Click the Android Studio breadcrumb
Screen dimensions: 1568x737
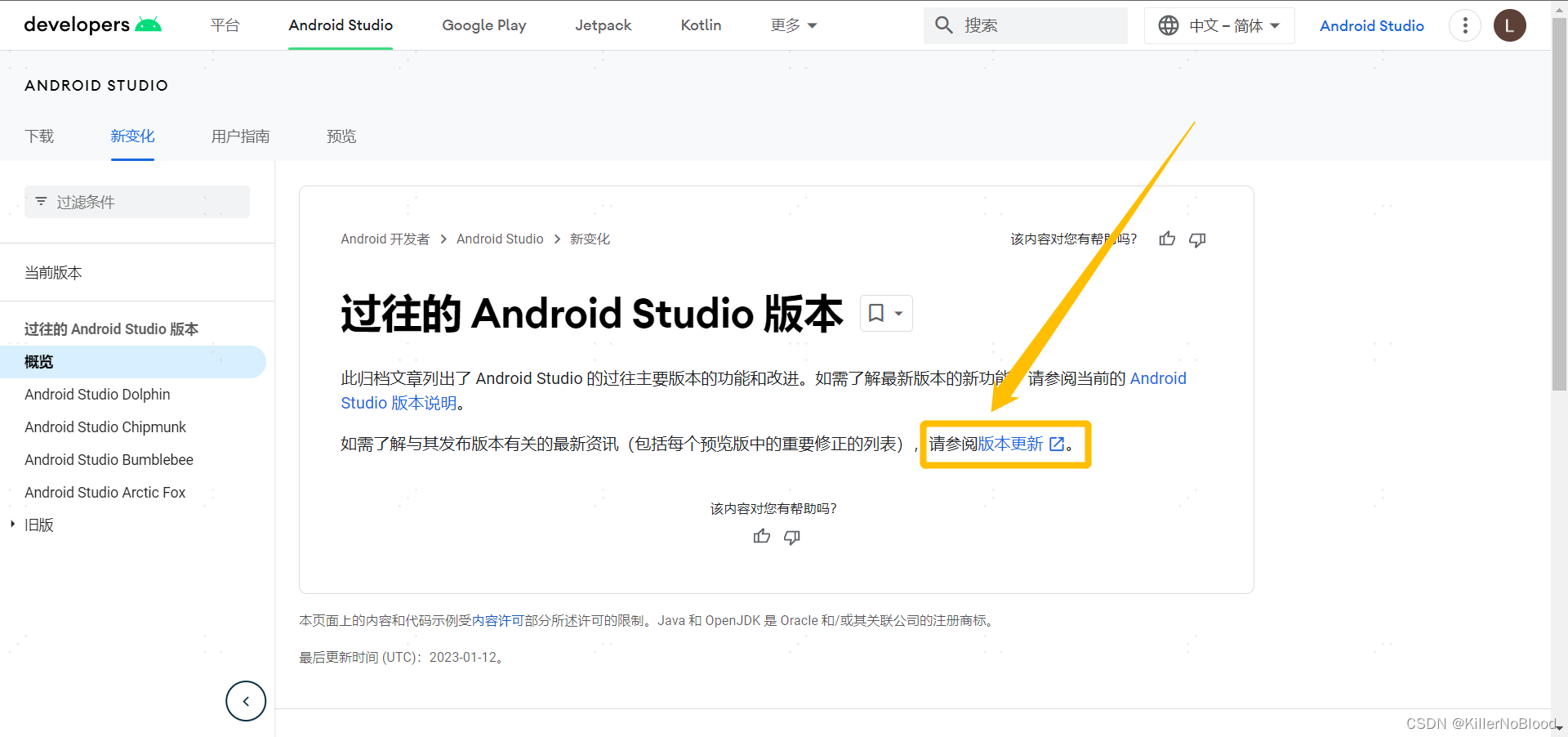tap(500, 239)
